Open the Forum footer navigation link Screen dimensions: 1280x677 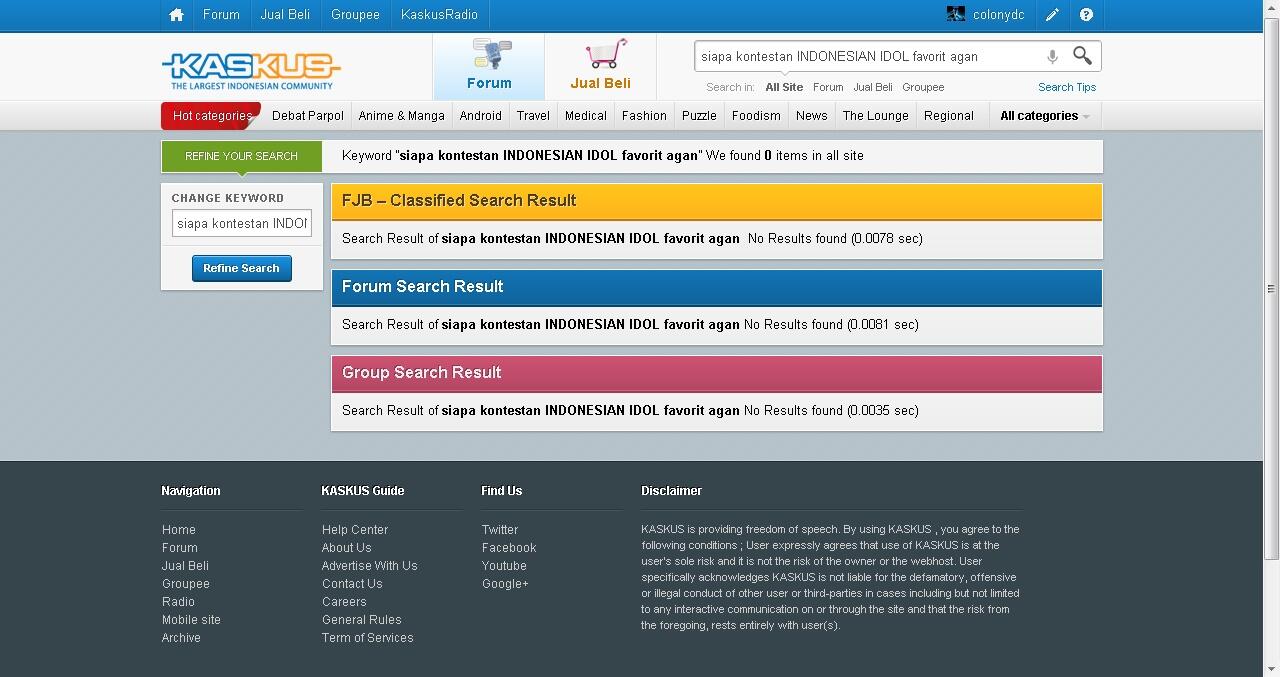pos(180,548)
